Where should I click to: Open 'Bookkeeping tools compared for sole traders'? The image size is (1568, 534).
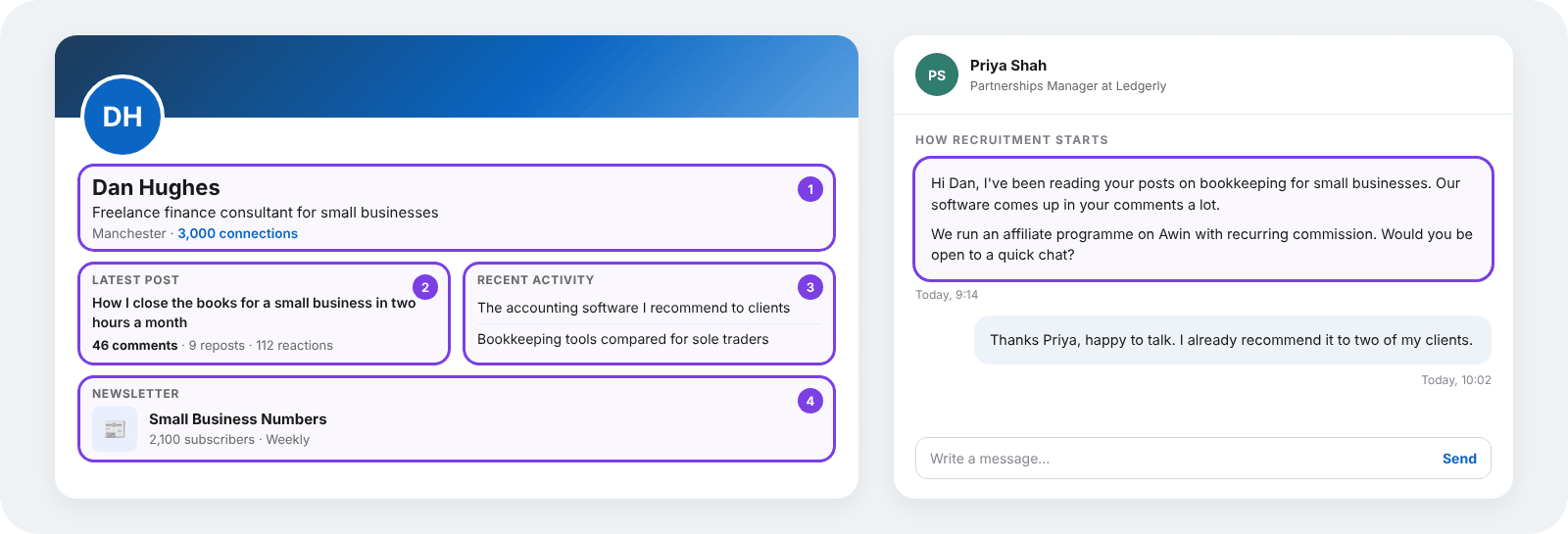point(623,339)
